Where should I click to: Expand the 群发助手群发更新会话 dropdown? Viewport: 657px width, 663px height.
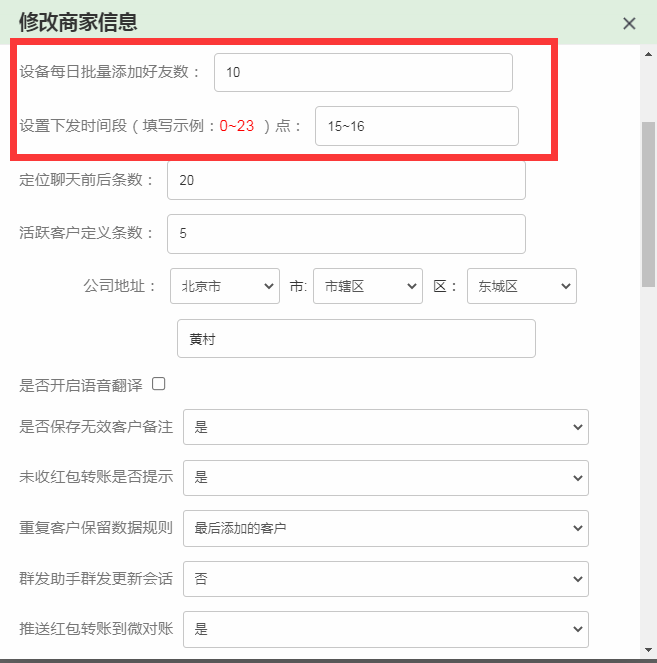385,579
